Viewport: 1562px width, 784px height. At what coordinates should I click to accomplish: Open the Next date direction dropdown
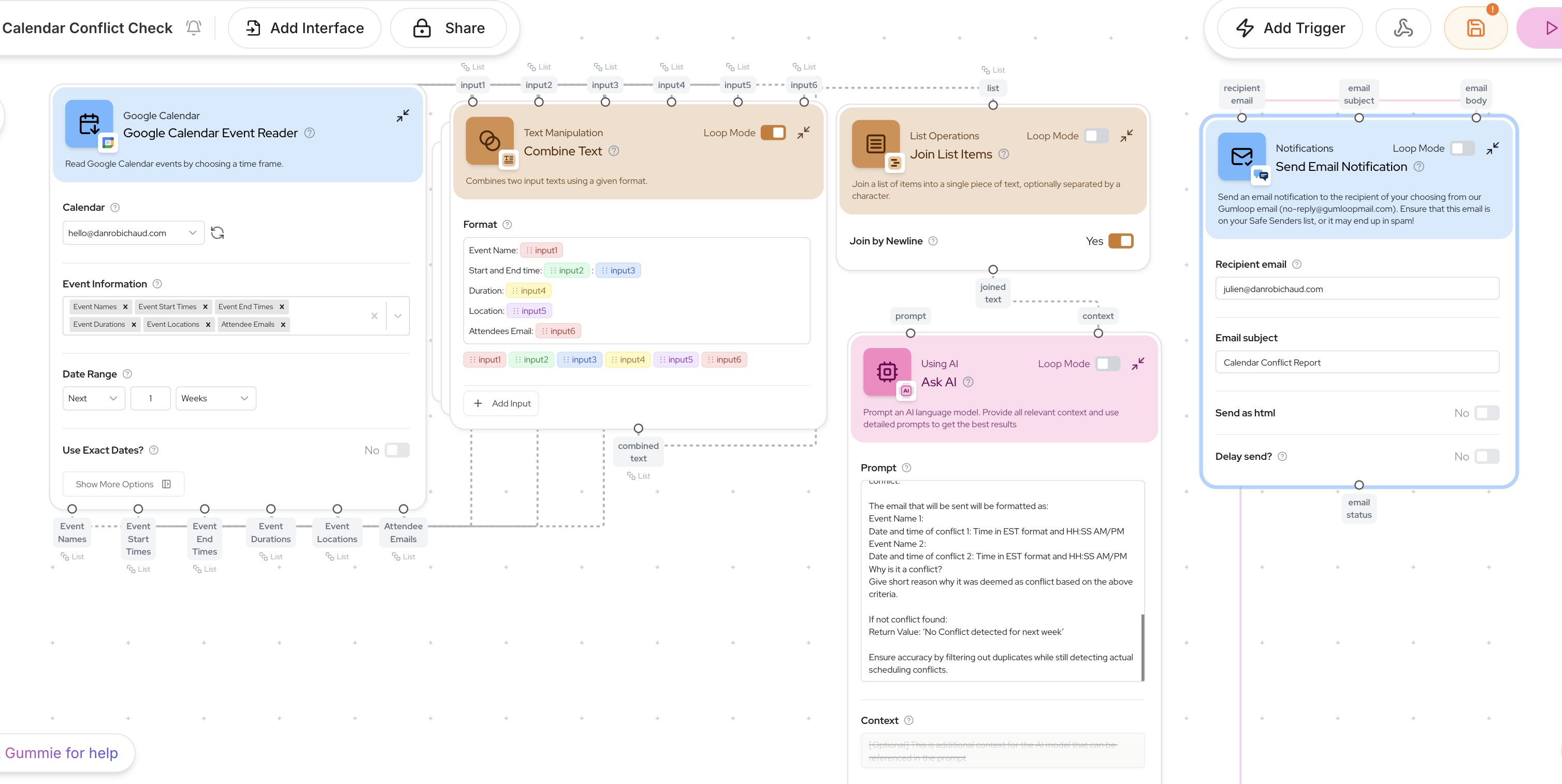tap(93, 398)
